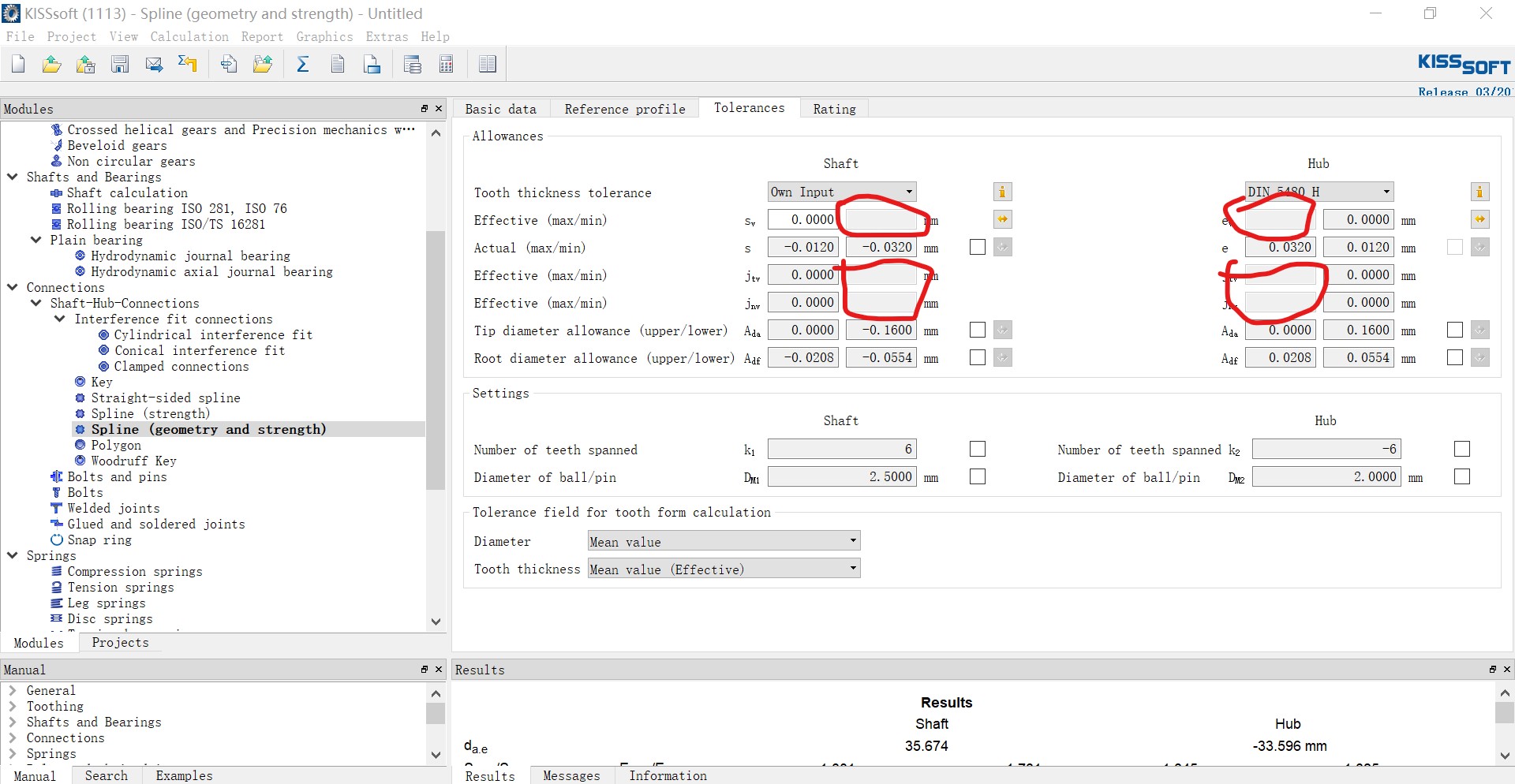Enable checkbox for shaft ball/pin diameter DM1

coord(978,476)
